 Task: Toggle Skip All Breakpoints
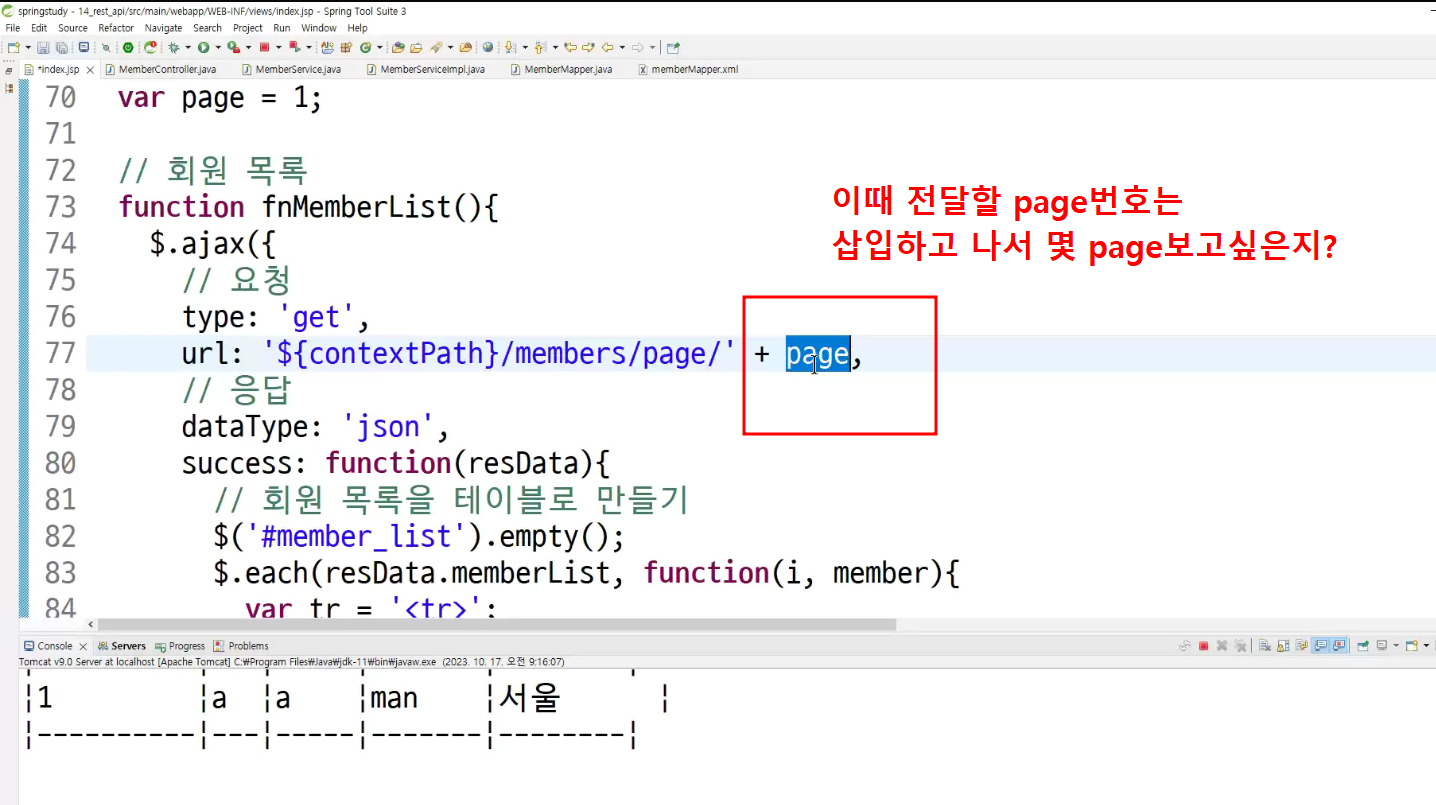[x=106, y=47]
